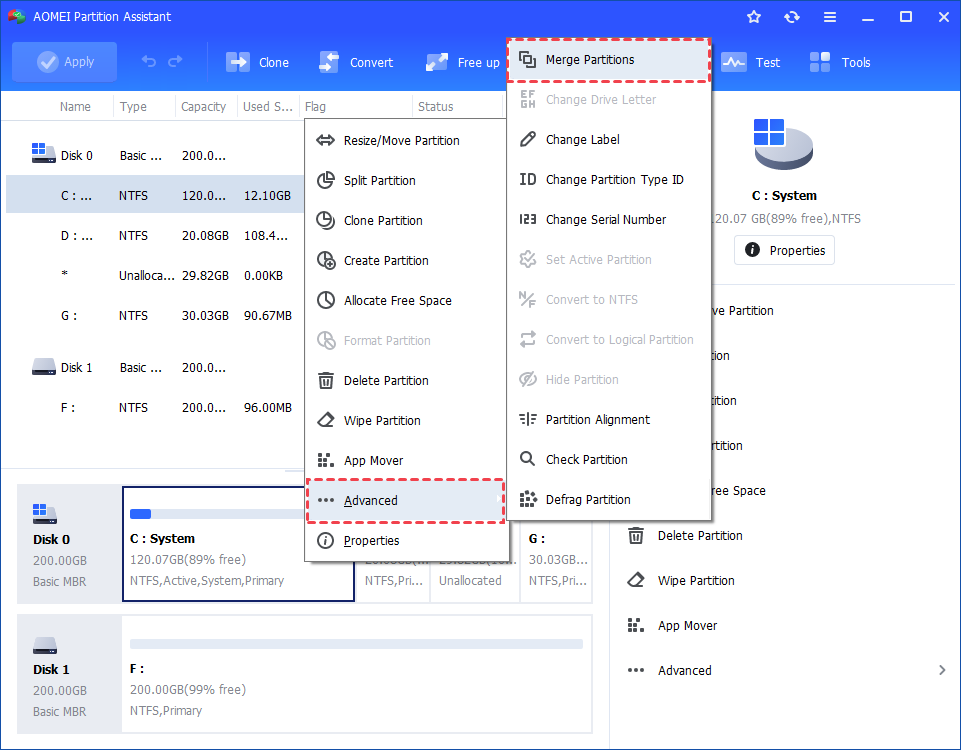Viewport: 961px width, 750px height.
Task: Click the Type column header
Action: point(133,107)
